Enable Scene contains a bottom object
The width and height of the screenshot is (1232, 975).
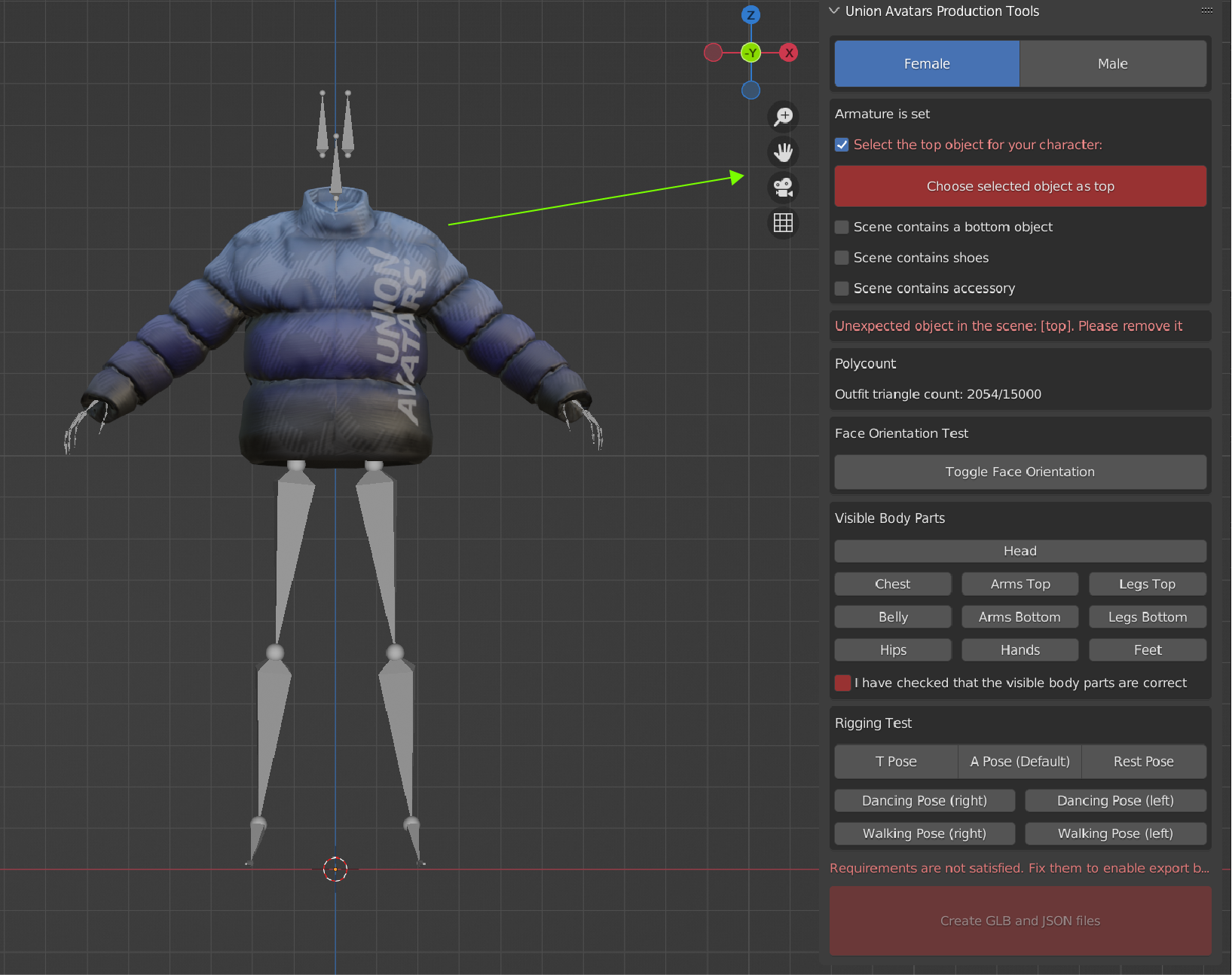[842, 227]
